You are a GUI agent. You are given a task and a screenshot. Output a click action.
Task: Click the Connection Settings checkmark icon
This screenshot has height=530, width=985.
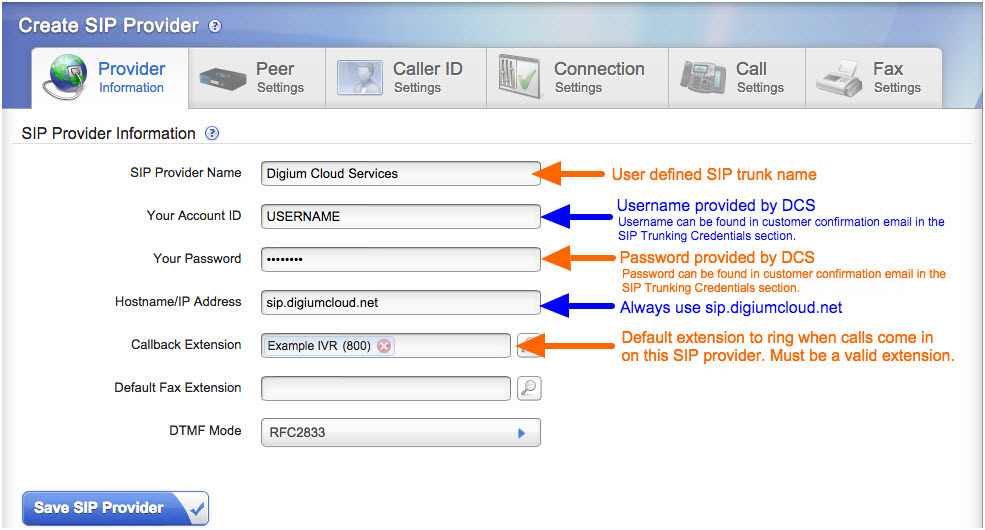click(519, 77)
